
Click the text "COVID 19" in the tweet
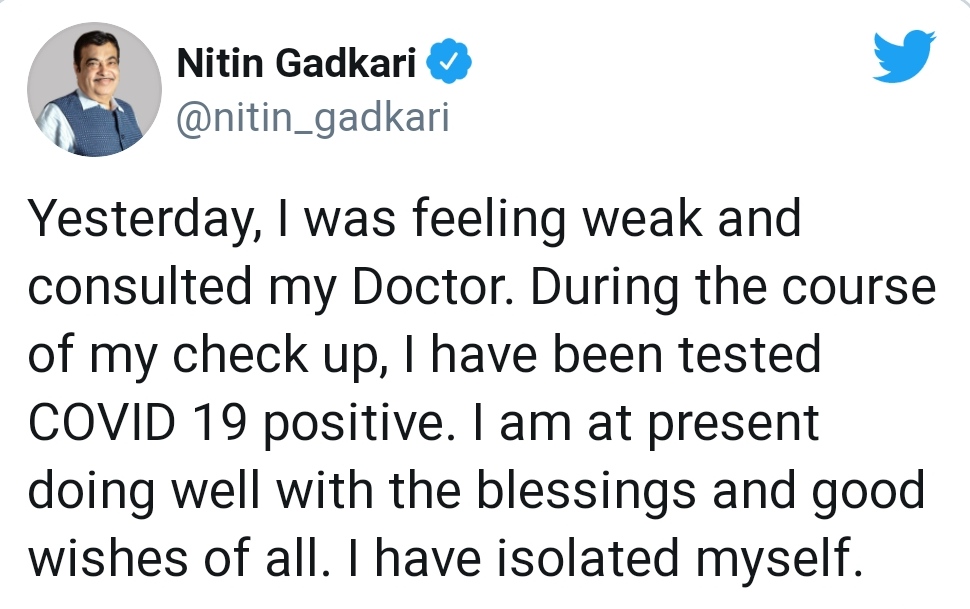coord(133,424)
